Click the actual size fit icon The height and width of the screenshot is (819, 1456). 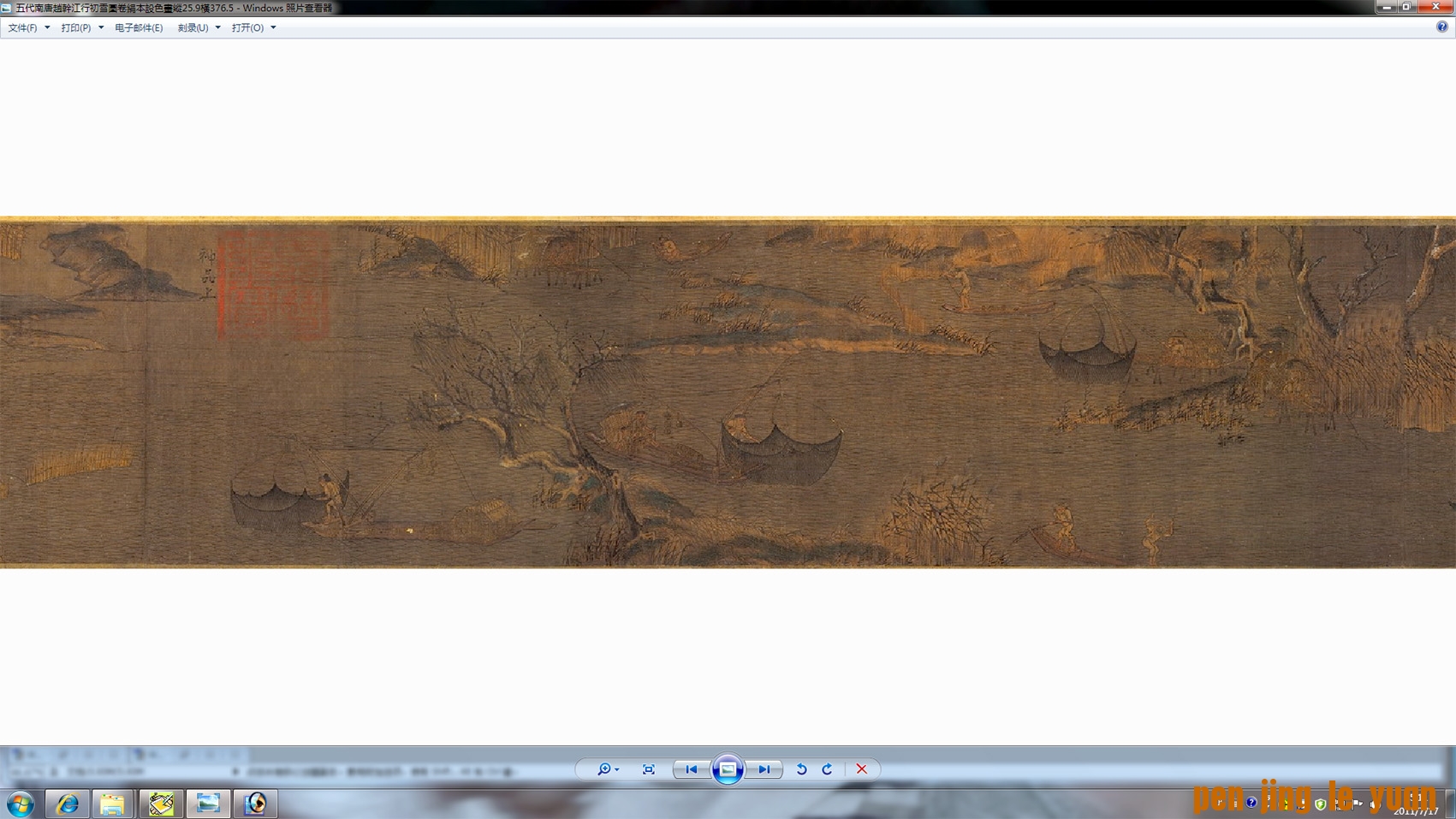tap(649, 769)
